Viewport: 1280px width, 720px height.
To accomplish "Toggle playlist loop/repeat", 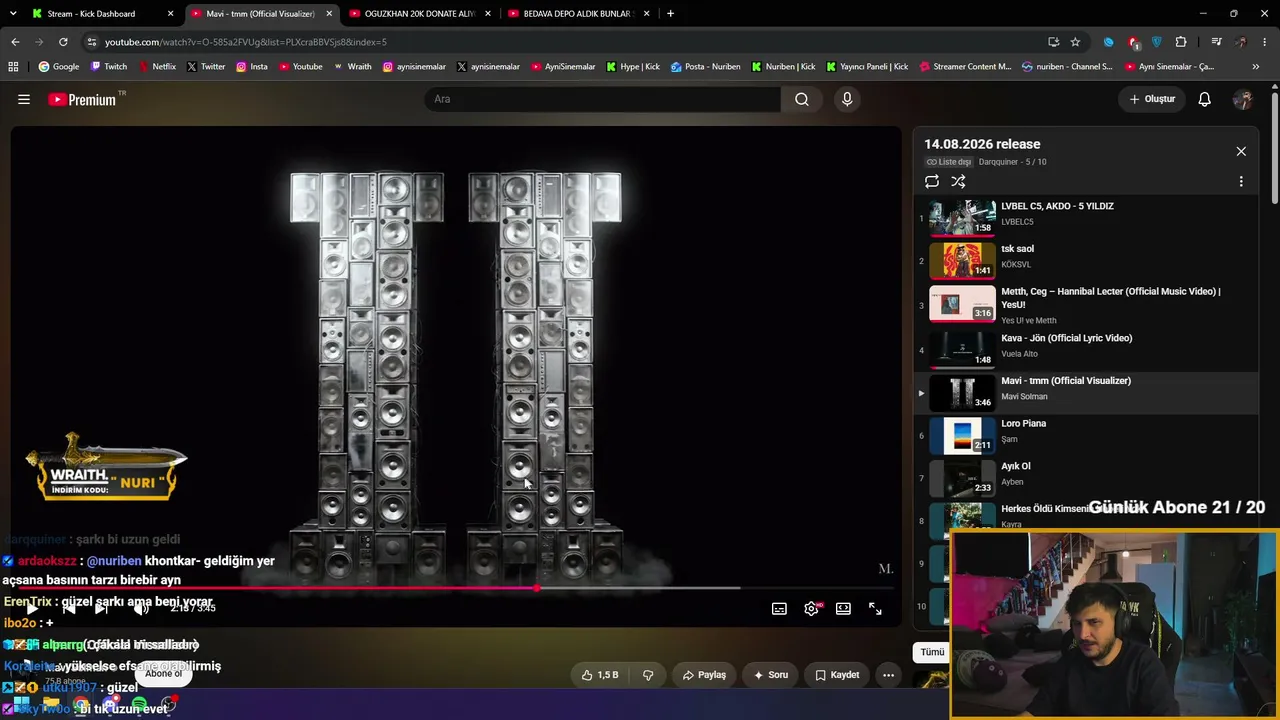I will [x=932, y=181].
